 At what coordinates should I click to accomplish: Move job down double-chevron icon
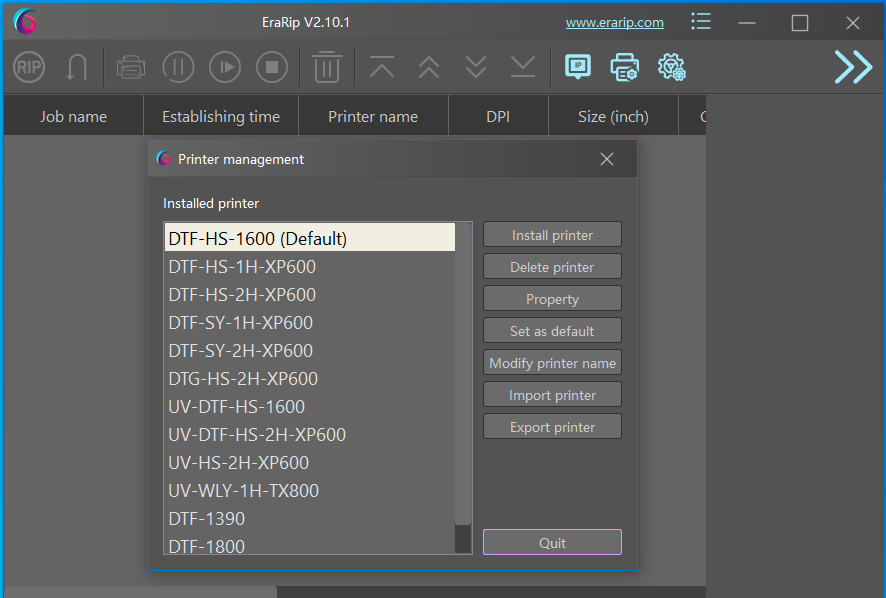pos(476,67)
